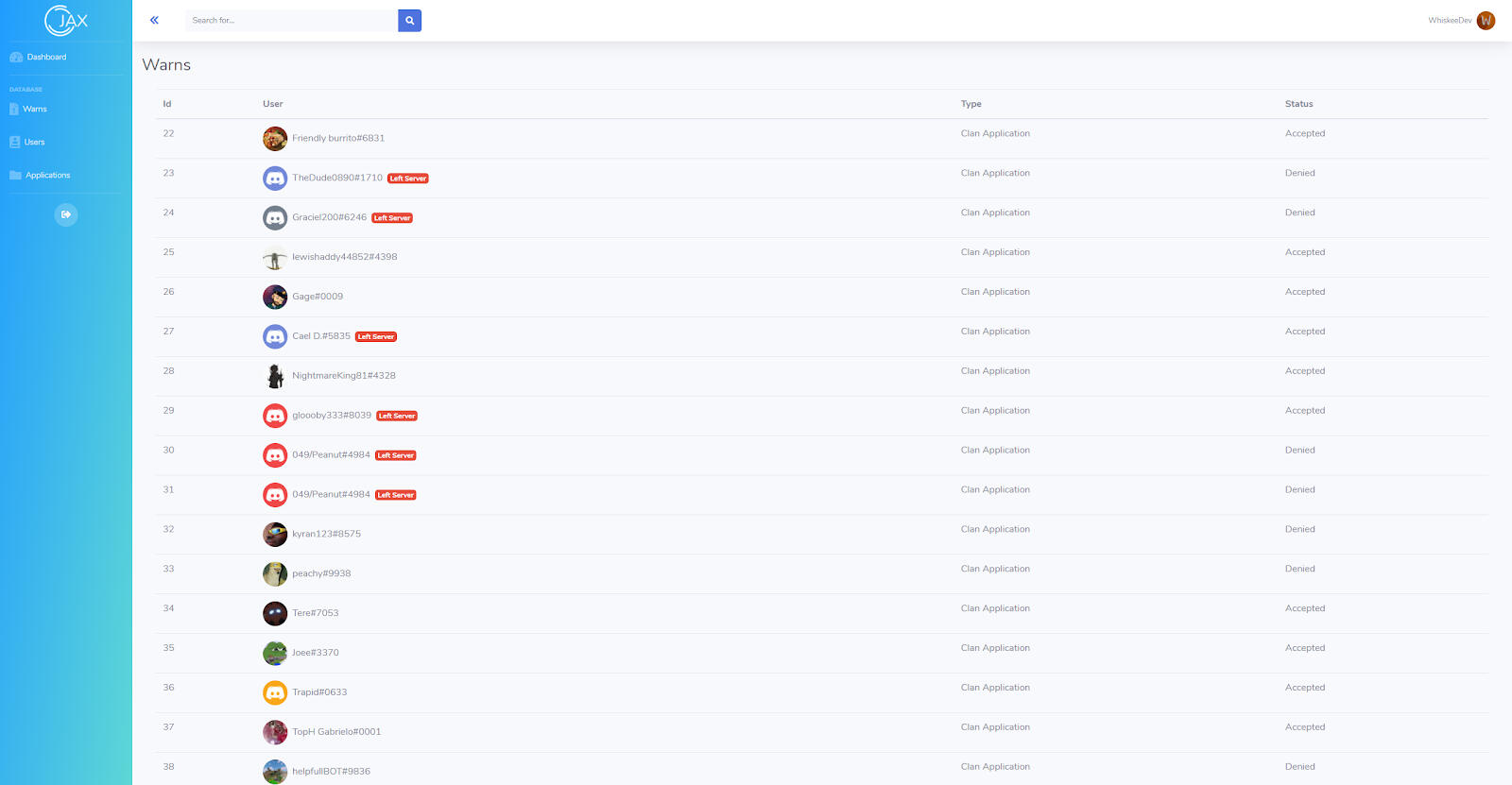The width and height of the screenshot is (1512, 785).
Task: Click the blue search magnifier button
Action: (409, 20)
